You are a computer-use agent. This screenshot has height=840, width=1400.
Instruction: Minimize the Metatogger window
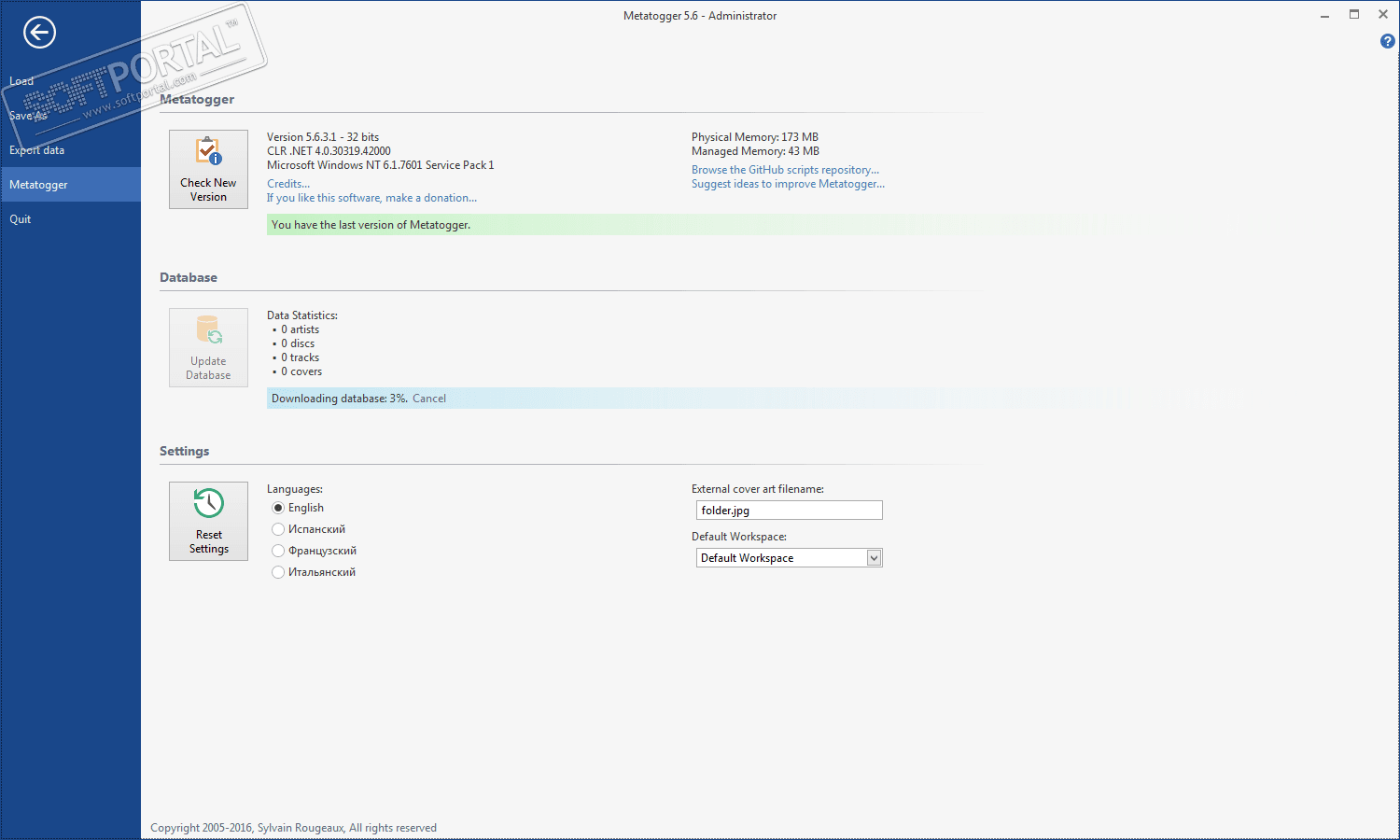(1324, 15)
